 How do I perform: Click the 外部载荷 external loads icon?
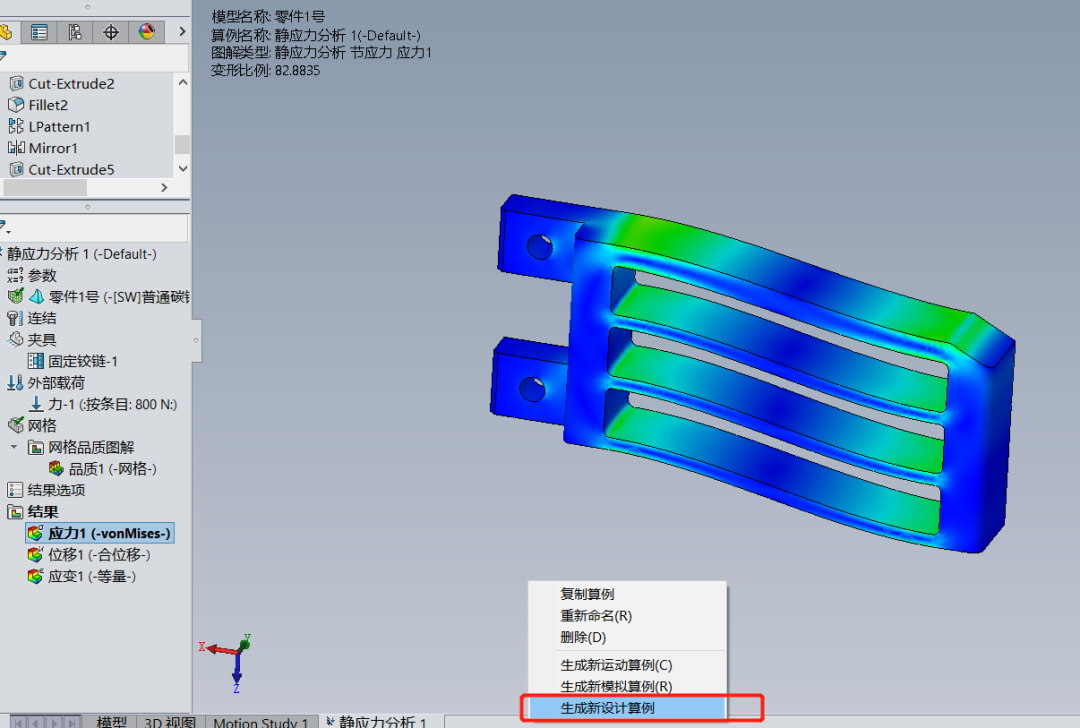click(x=15, y=383)
